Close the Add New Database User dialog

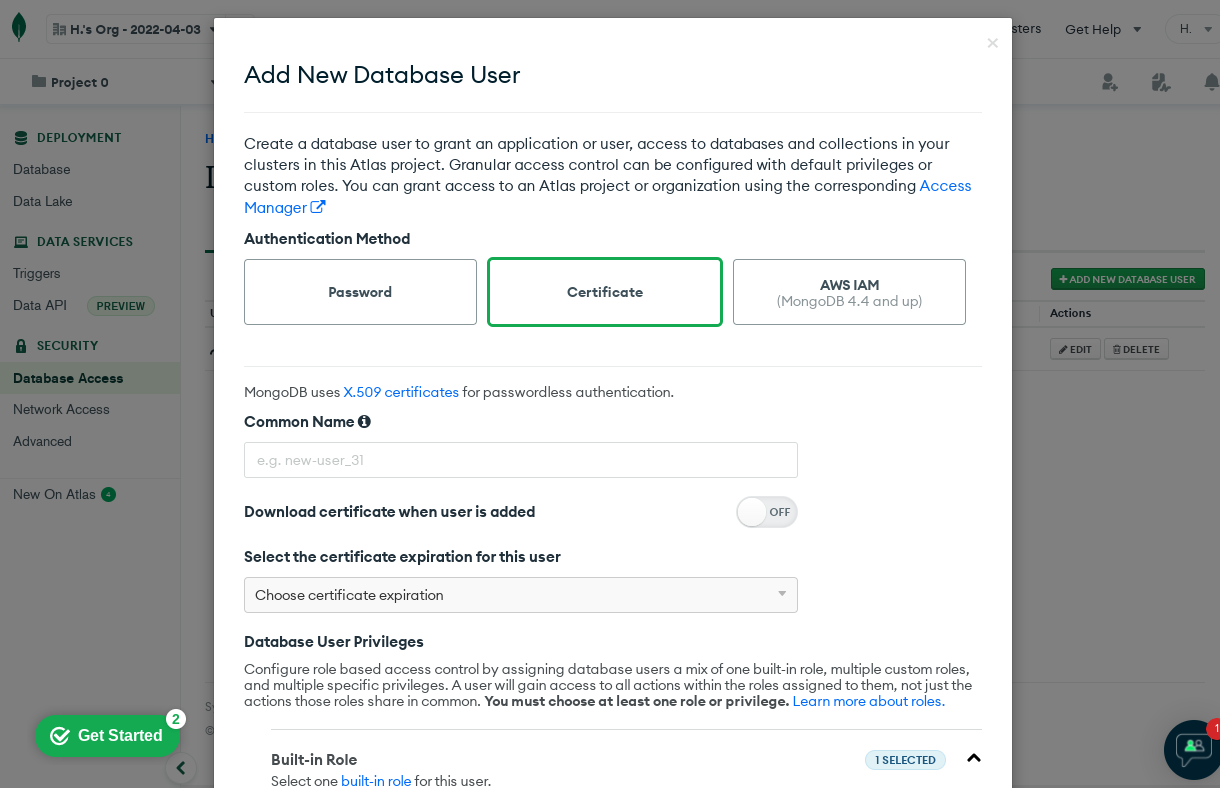point(992,43)
